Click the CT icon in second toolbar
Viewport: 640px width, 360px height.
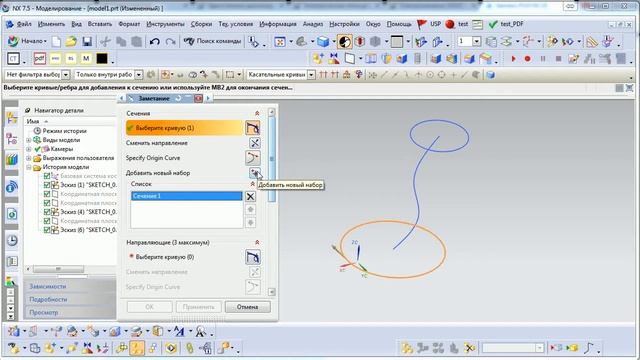click(x=13, y=59)
